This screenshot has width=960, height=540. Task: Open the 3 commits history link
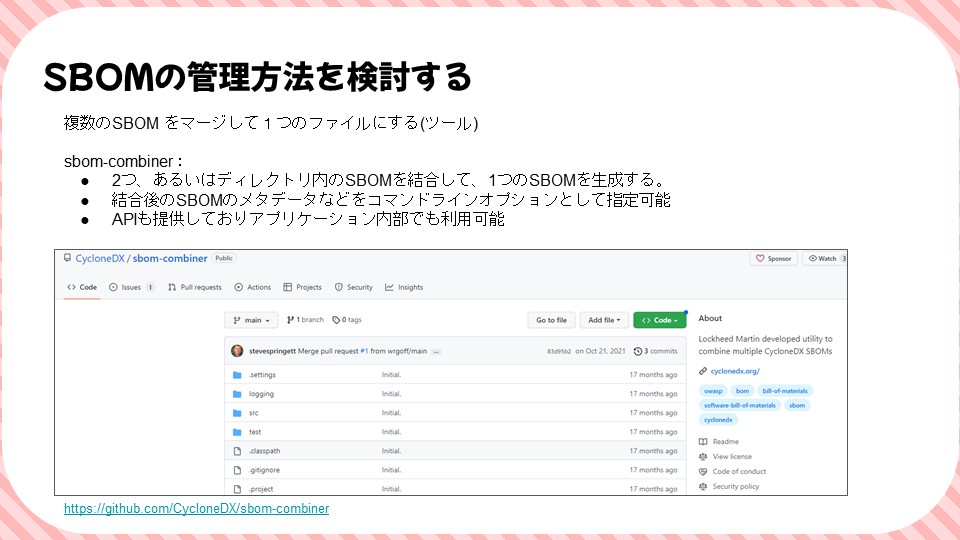click(656, 351)
